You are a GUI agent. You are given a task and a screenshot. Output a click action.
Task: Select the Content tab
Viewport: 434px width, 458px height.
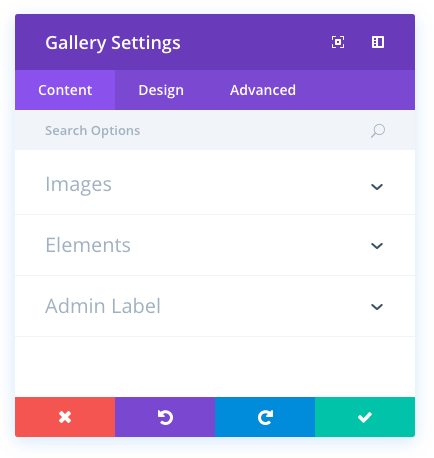(65, 90)
